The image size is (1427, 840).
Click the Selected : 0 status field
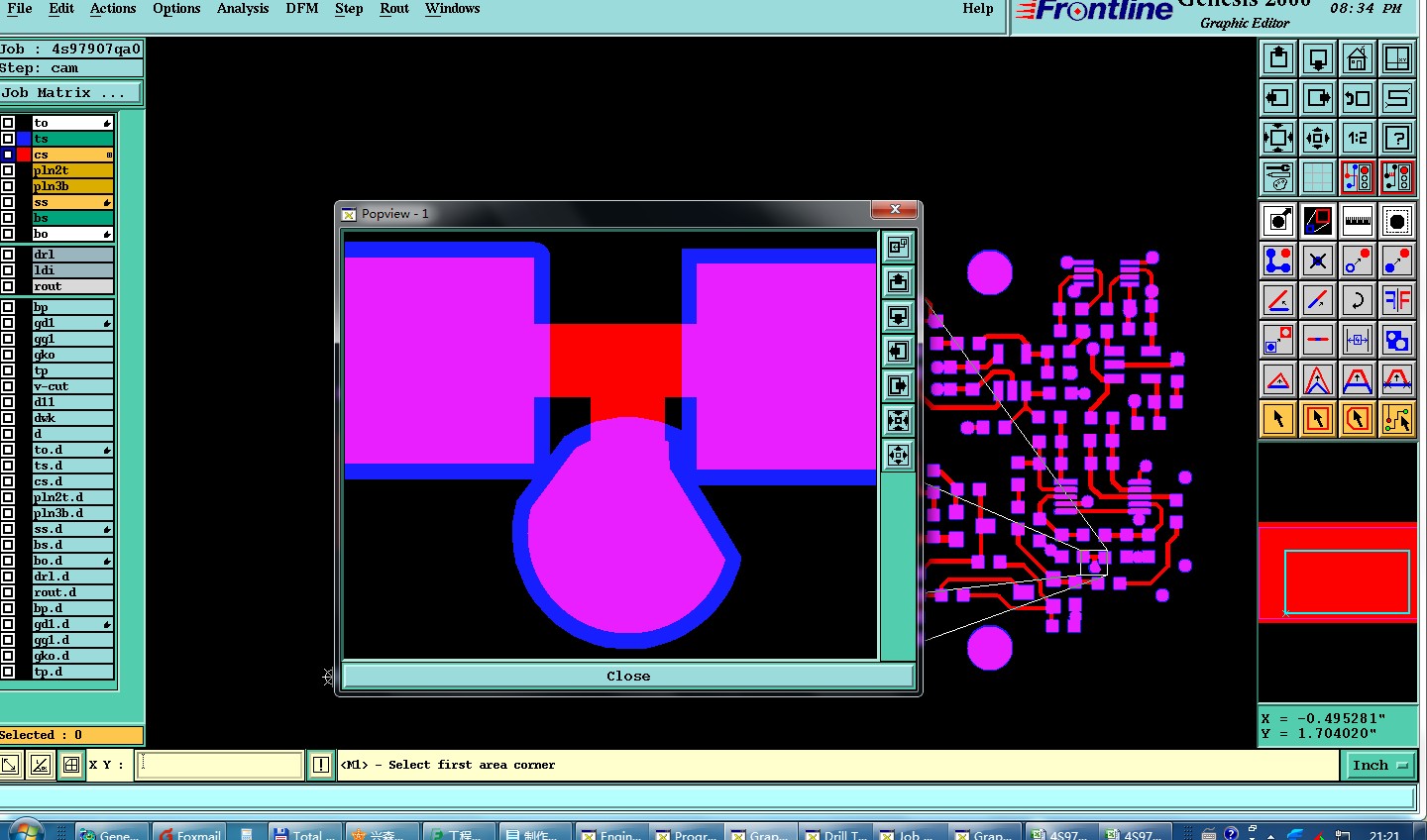click(x=70, y=735)
